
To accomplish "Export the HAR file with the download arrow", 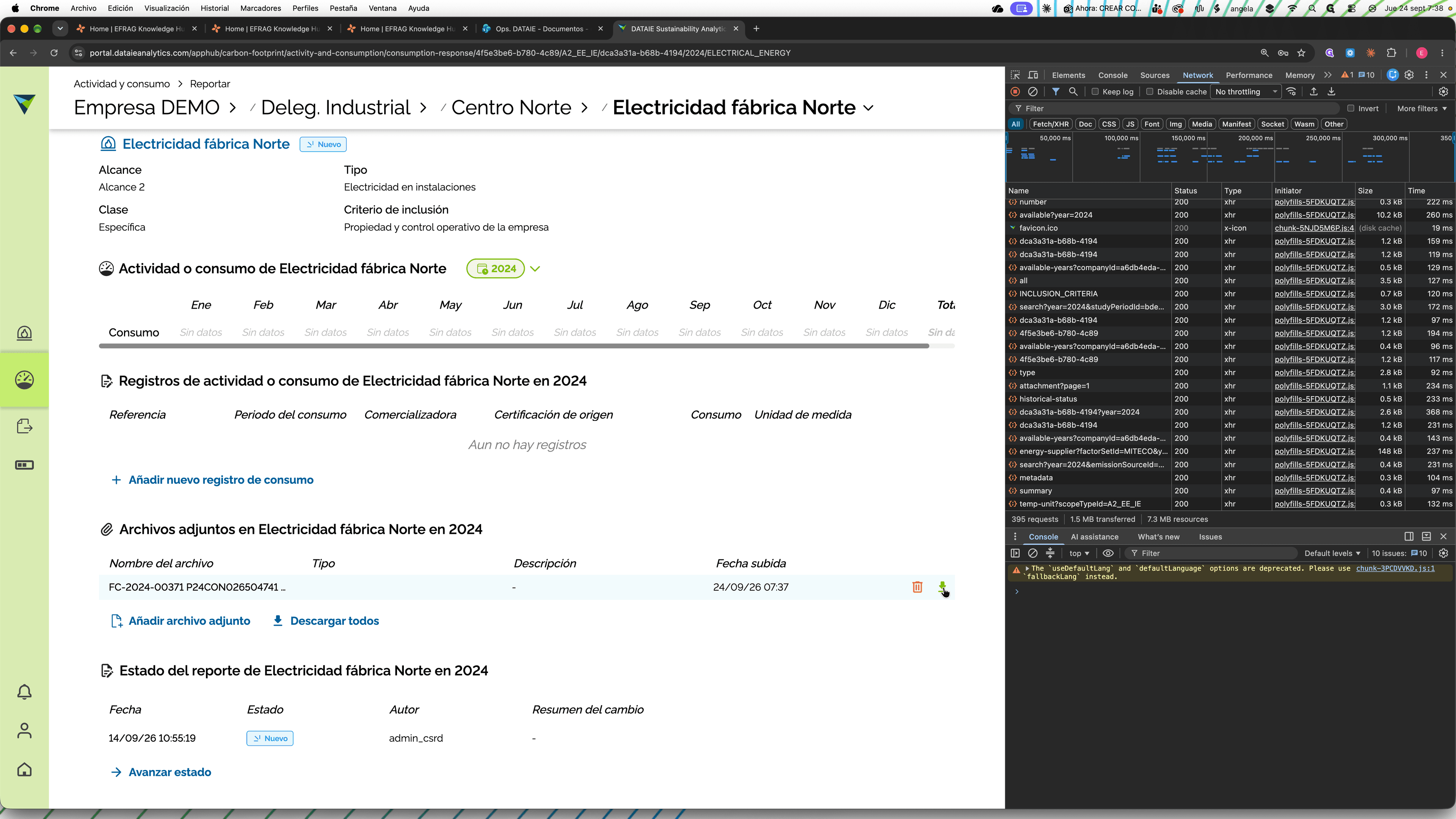I will [1331, 91].
